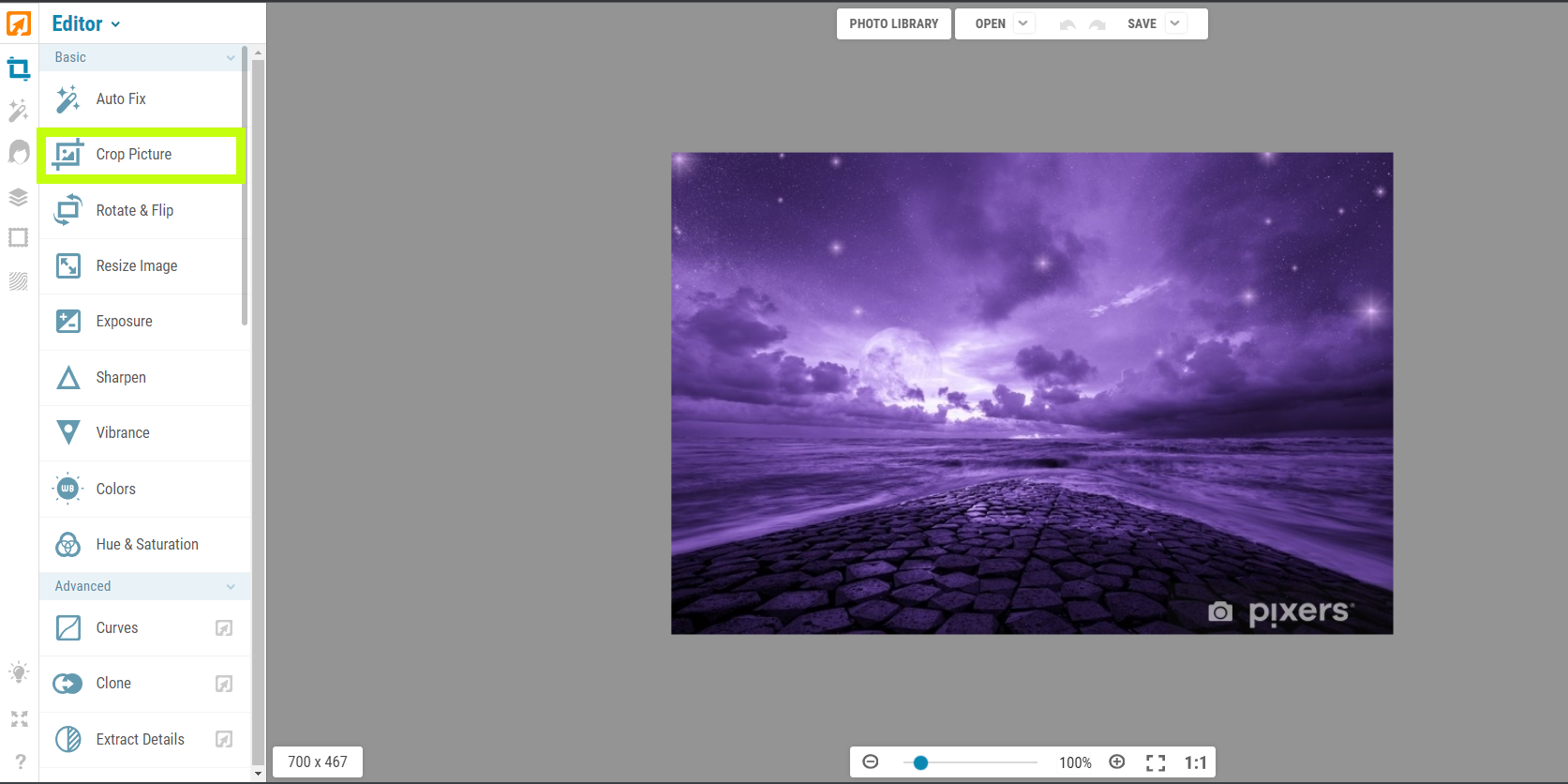Zoom out with the minus icon
The image size is (1568, 784).
point(871,761)
